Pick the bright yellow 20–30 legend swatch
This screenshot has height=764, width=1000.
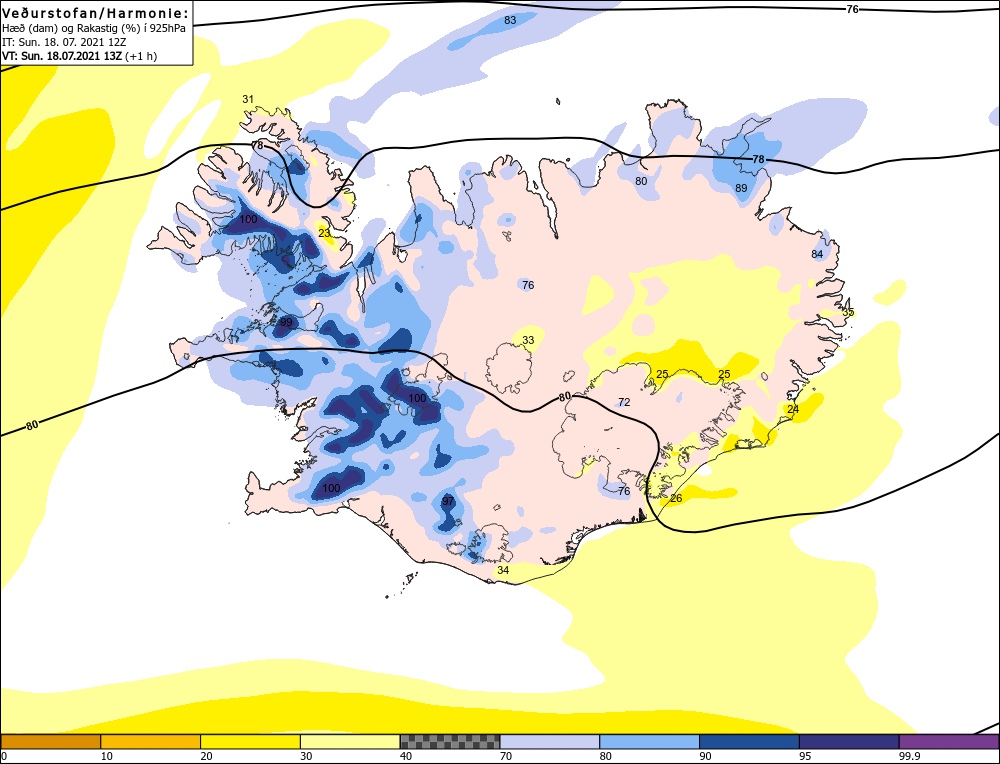tap(250, 741)
